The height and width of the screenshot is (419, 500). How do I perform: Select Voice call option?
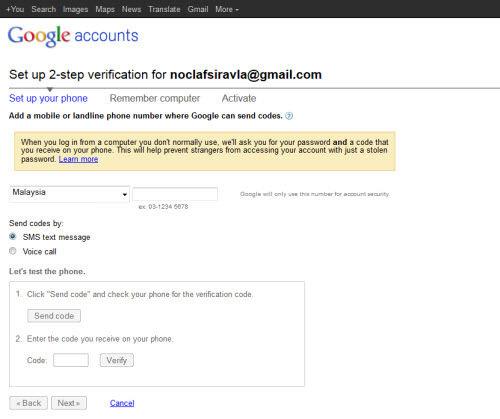[x=13, y=251]
